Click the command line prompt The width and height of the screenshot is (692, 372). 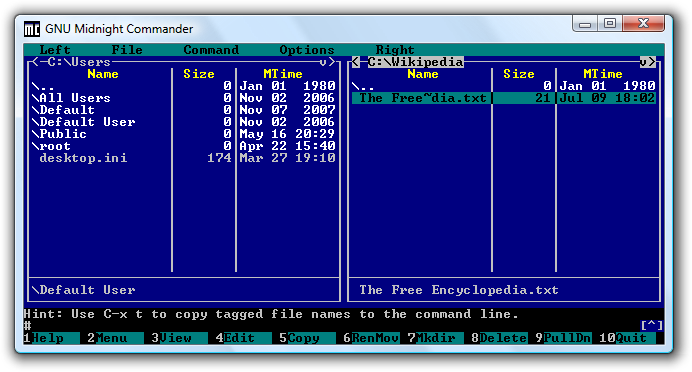(27, 326)
